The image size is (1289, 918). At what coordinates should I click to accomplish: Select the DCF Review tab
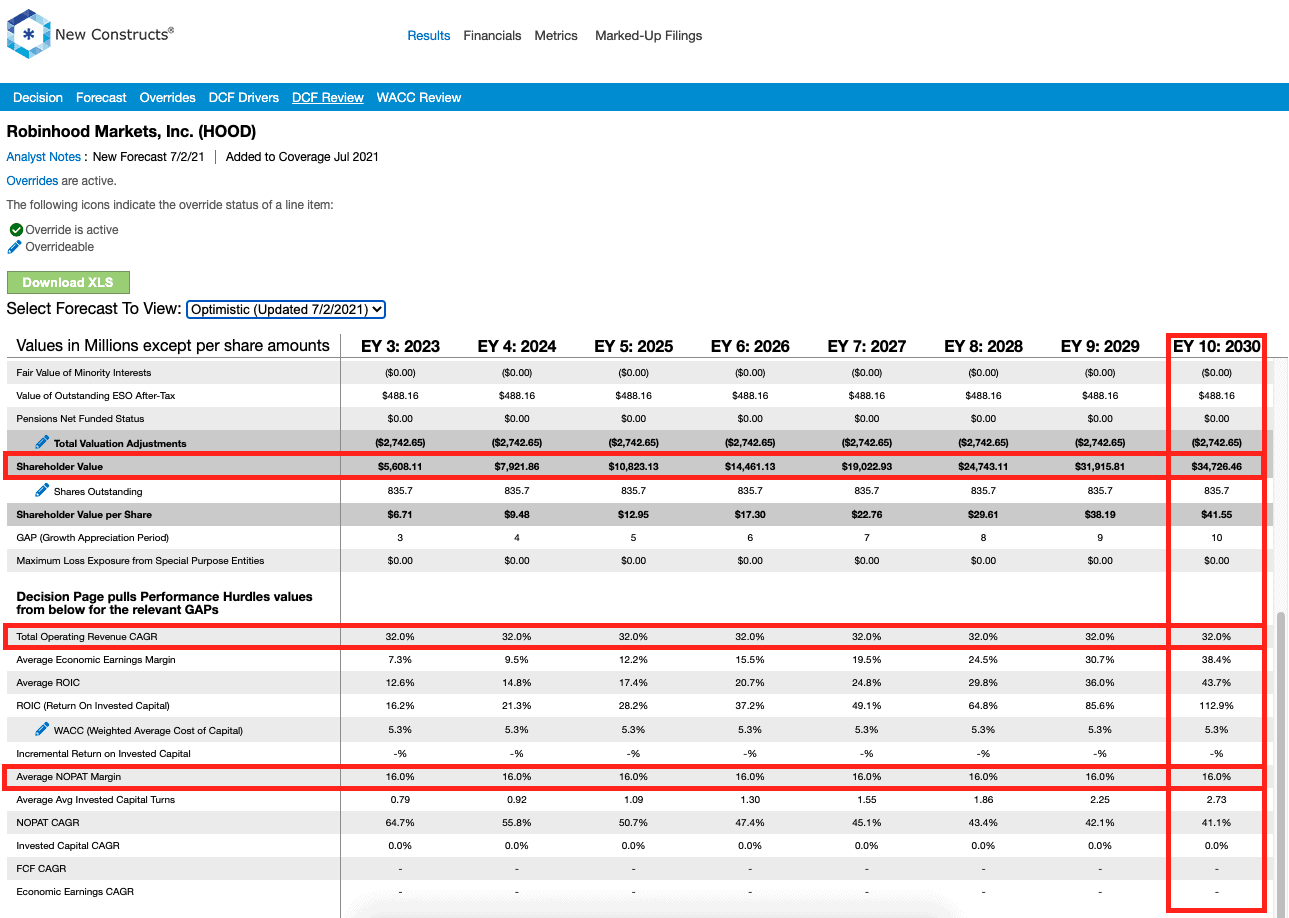click(328, 97)
